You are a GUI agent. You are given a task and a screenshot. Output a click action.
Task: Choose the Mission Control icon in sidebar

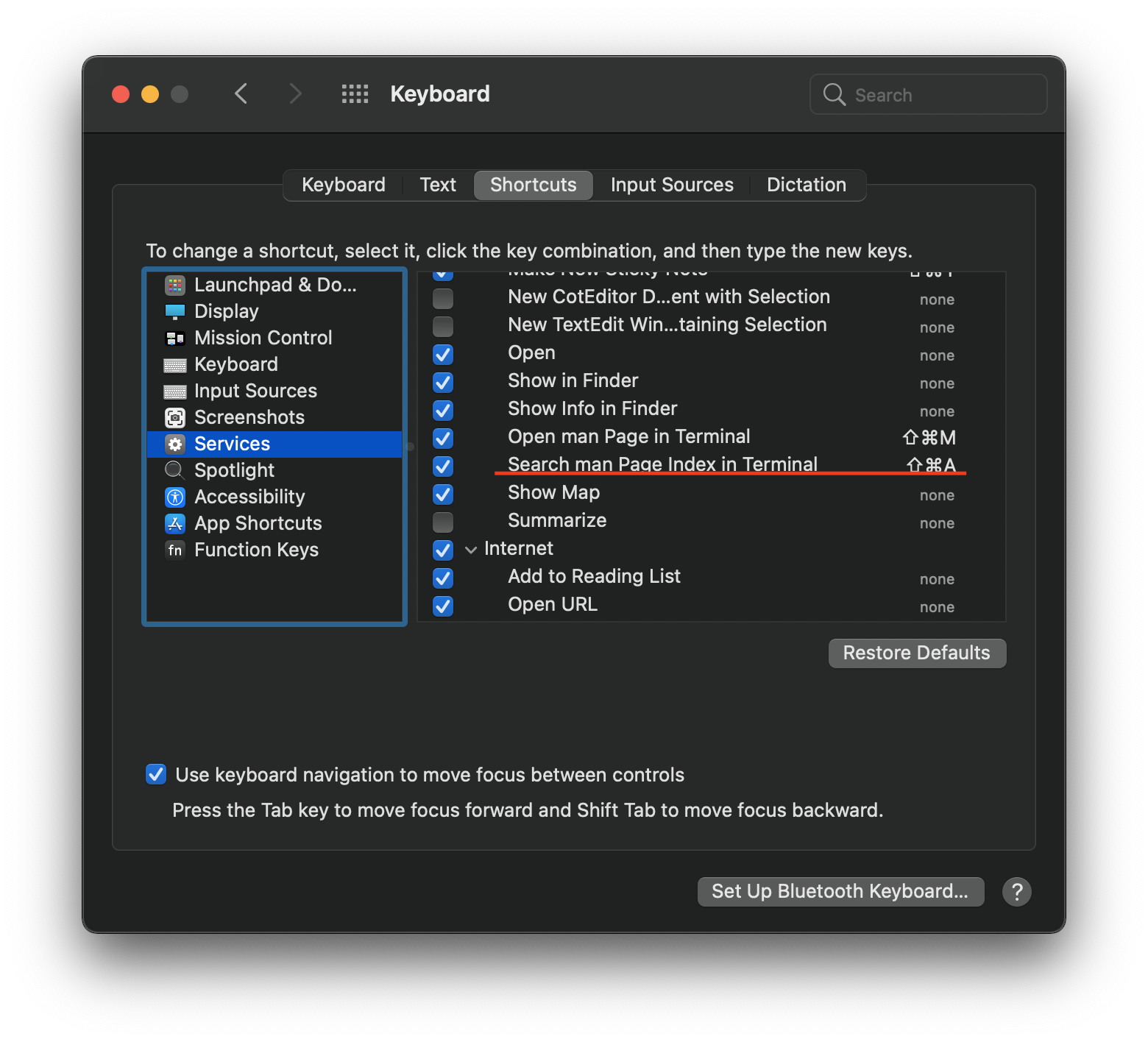point(175,339)
